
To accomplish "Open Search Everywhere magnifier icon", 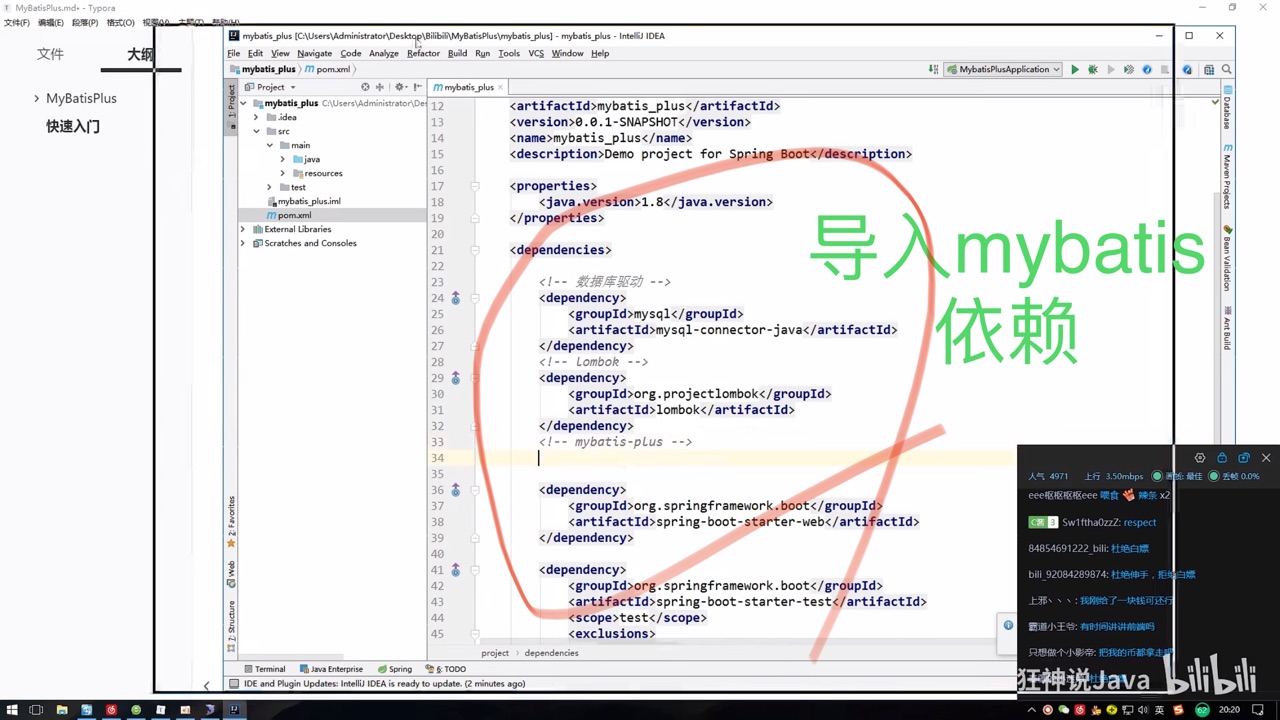I will pyautogui.click(x=1227, y=70).
